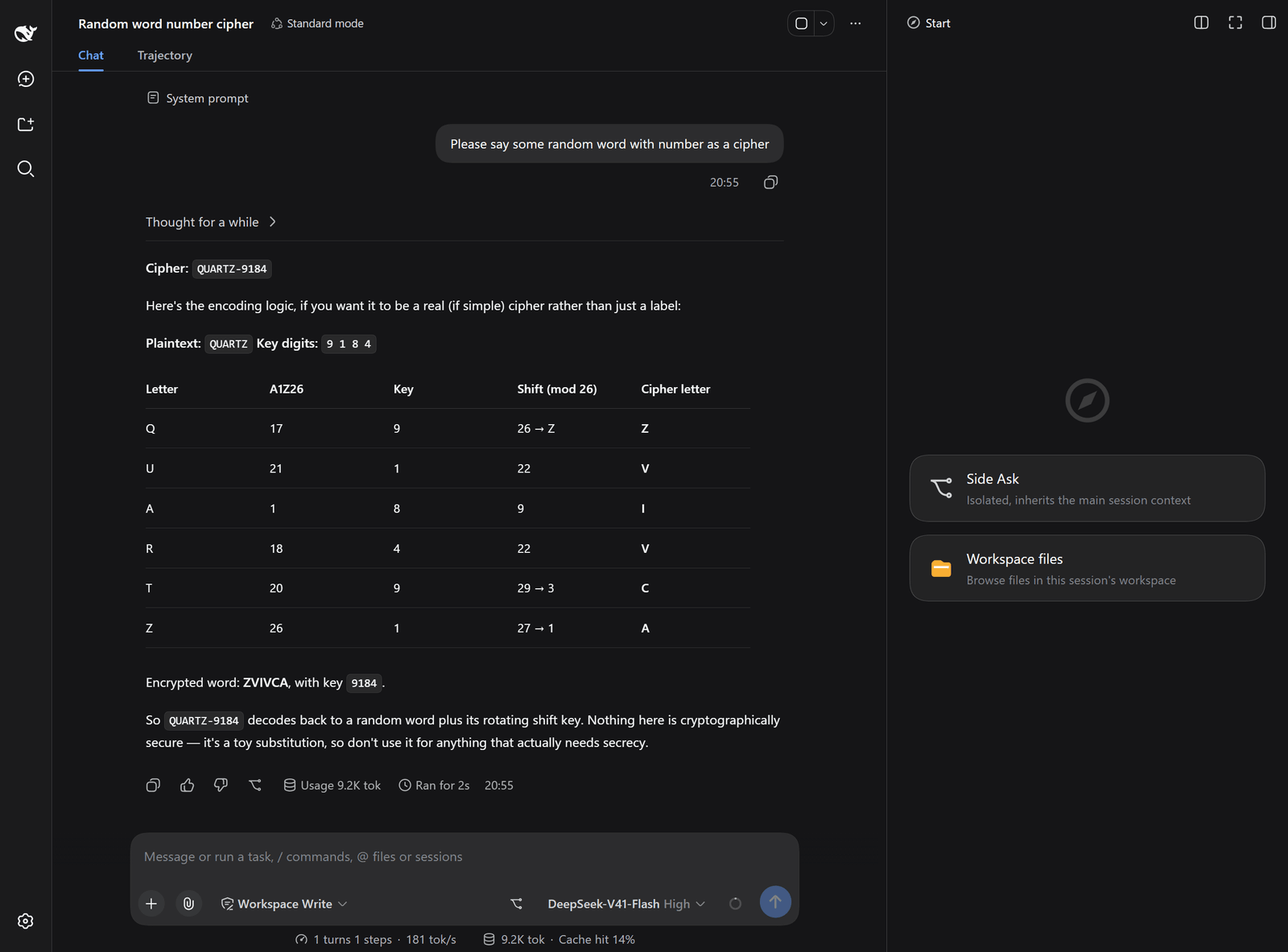Click the 'Cipher letter' column header
Viewport: 1288px width, 952px height.
point(675,389)
